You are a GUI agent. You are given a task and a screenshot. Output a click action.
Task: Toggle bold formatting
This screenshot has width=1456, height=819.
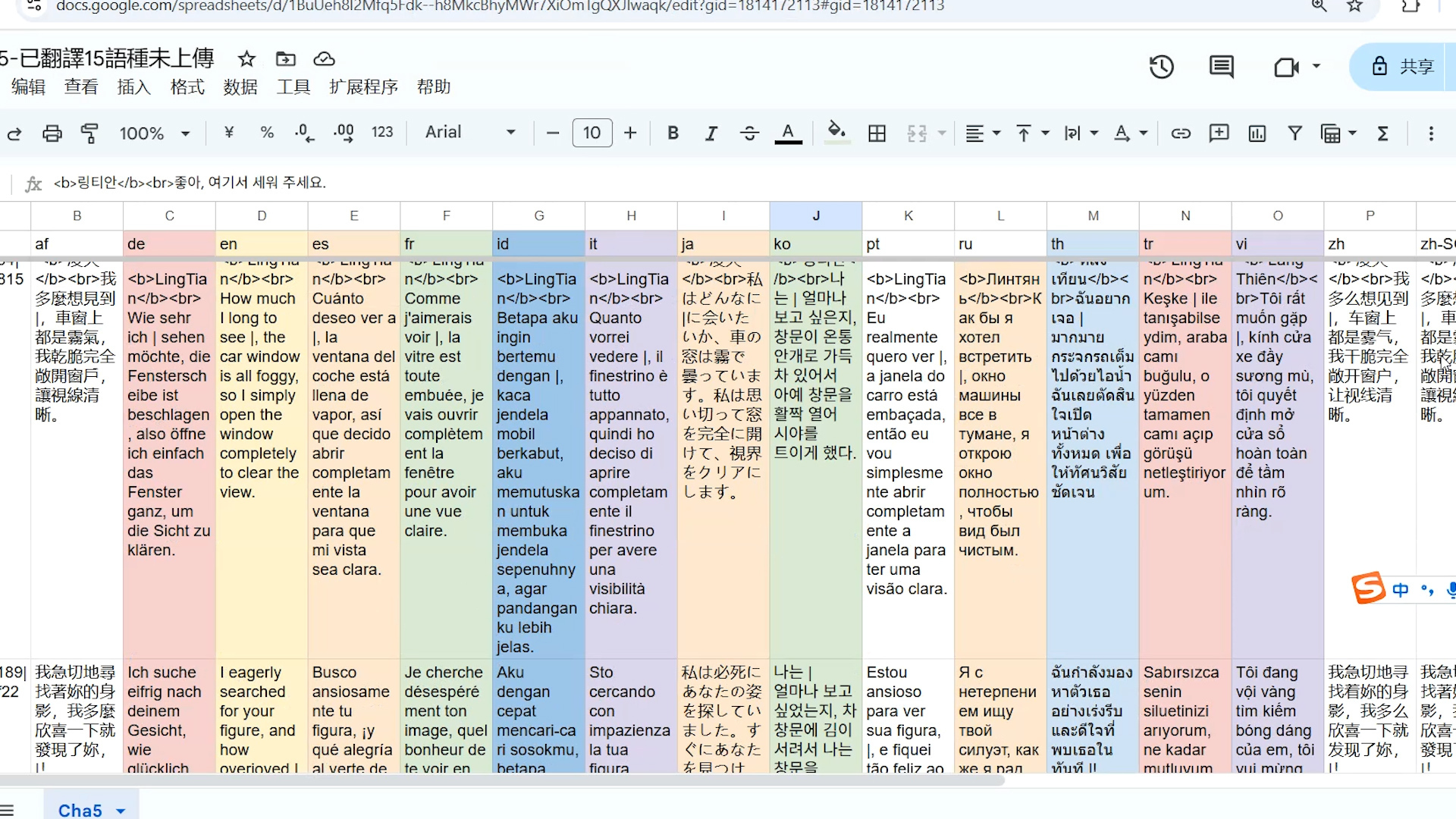(x=673, y=133)
